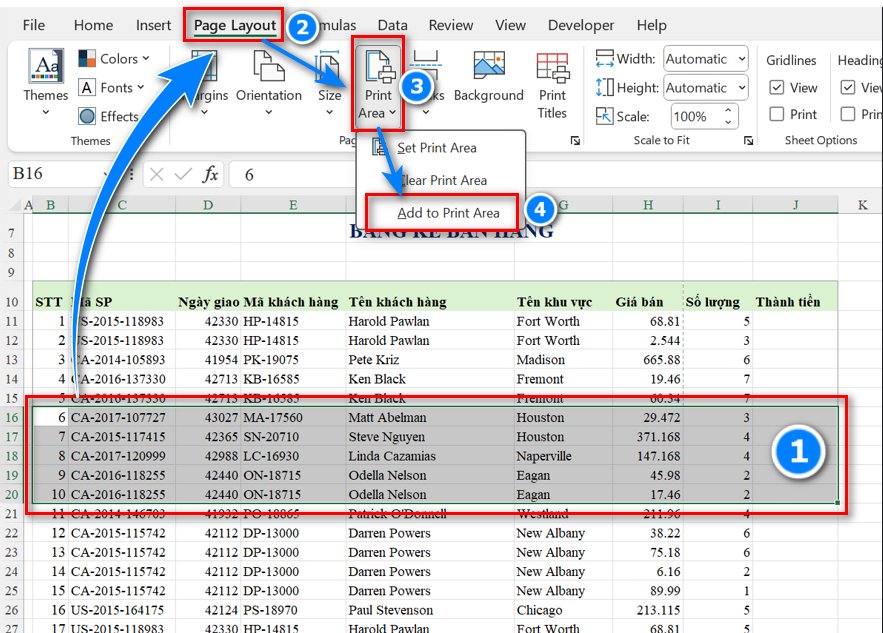Expand the Height Automatic dropdown
883x633 pixels.
(741, 88)
